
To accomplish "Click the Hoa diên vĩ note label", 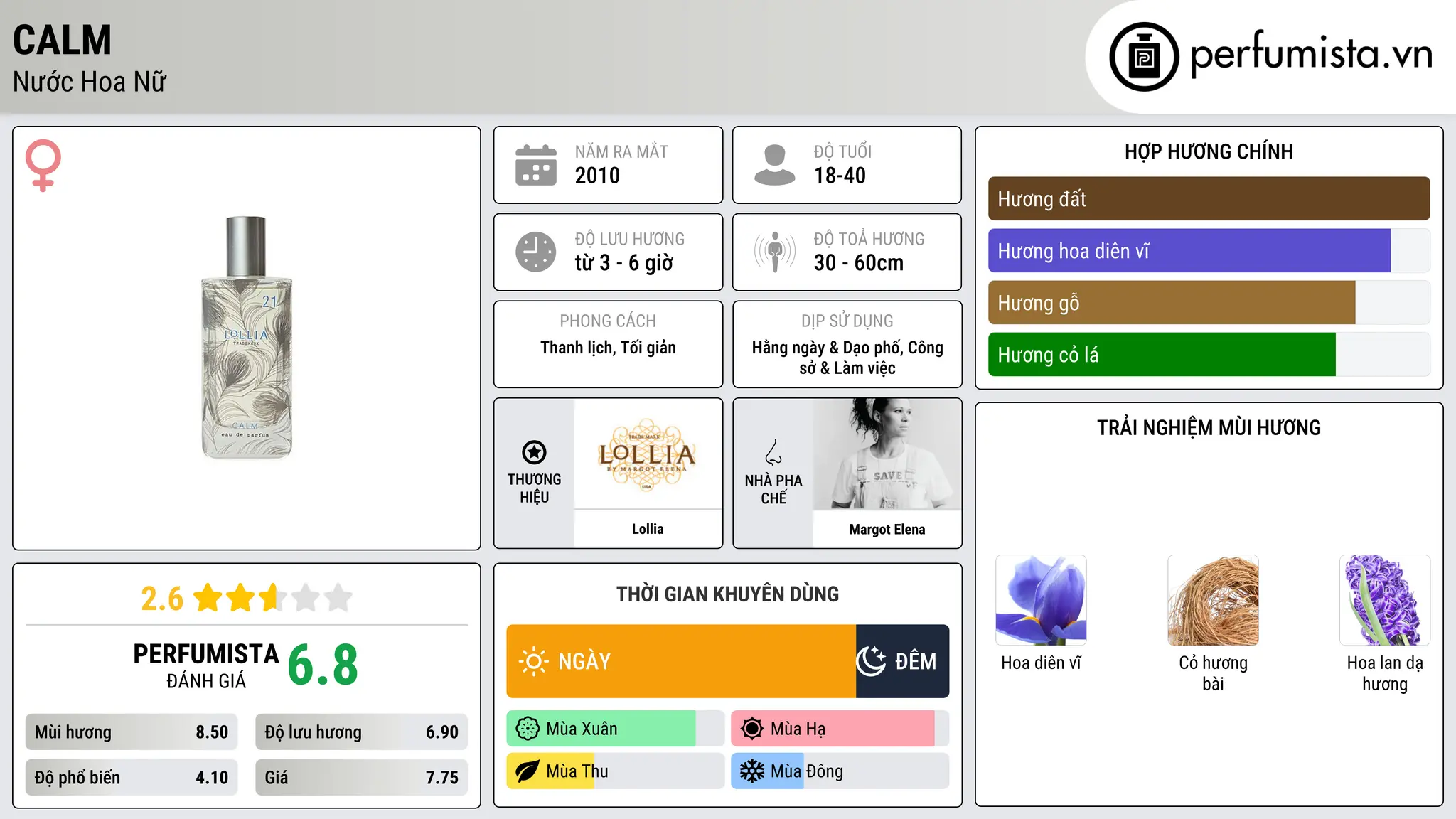I will point(1041,663).
